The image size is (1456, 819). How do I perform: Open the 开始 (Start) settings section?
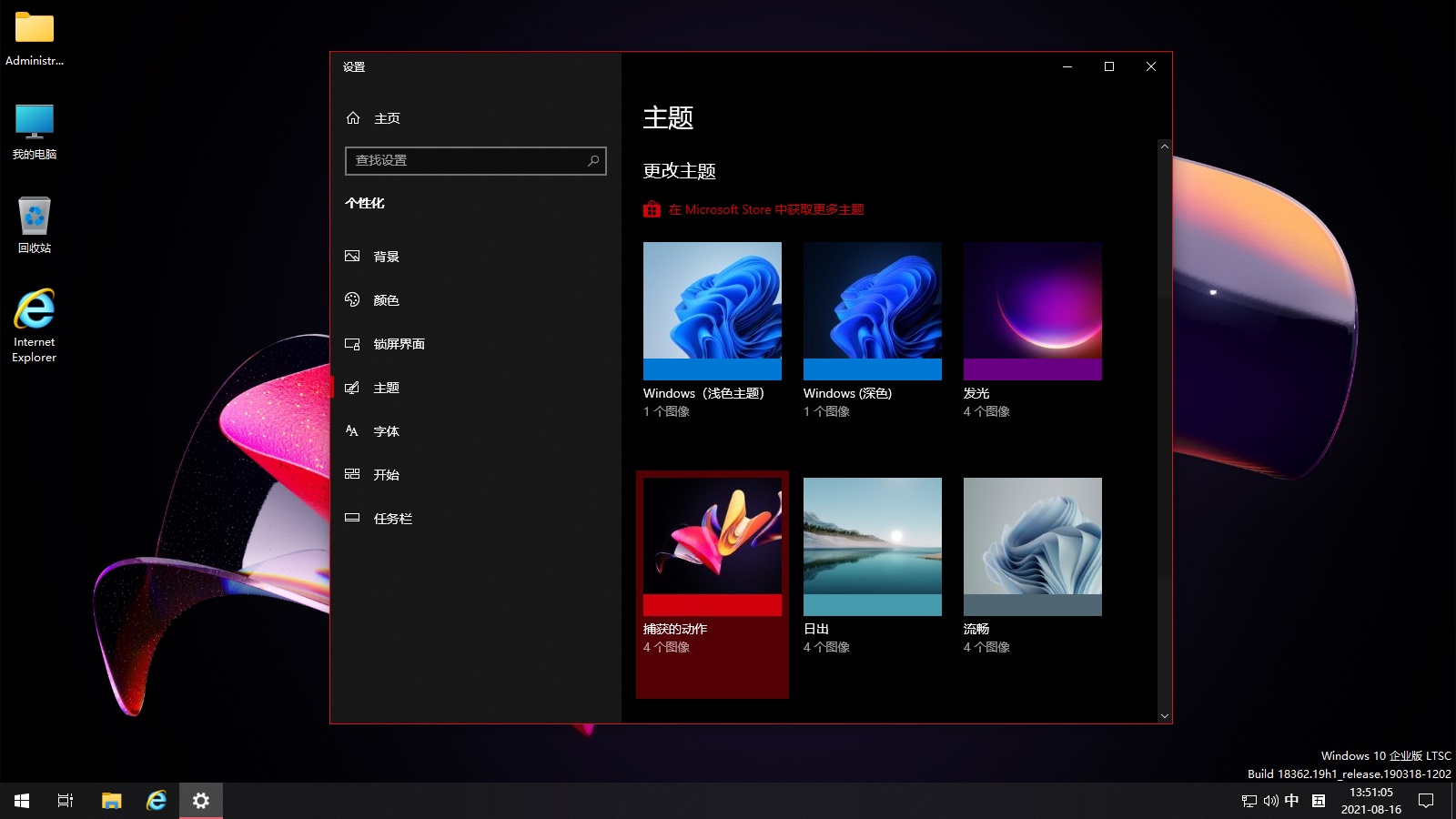point(386,475)
